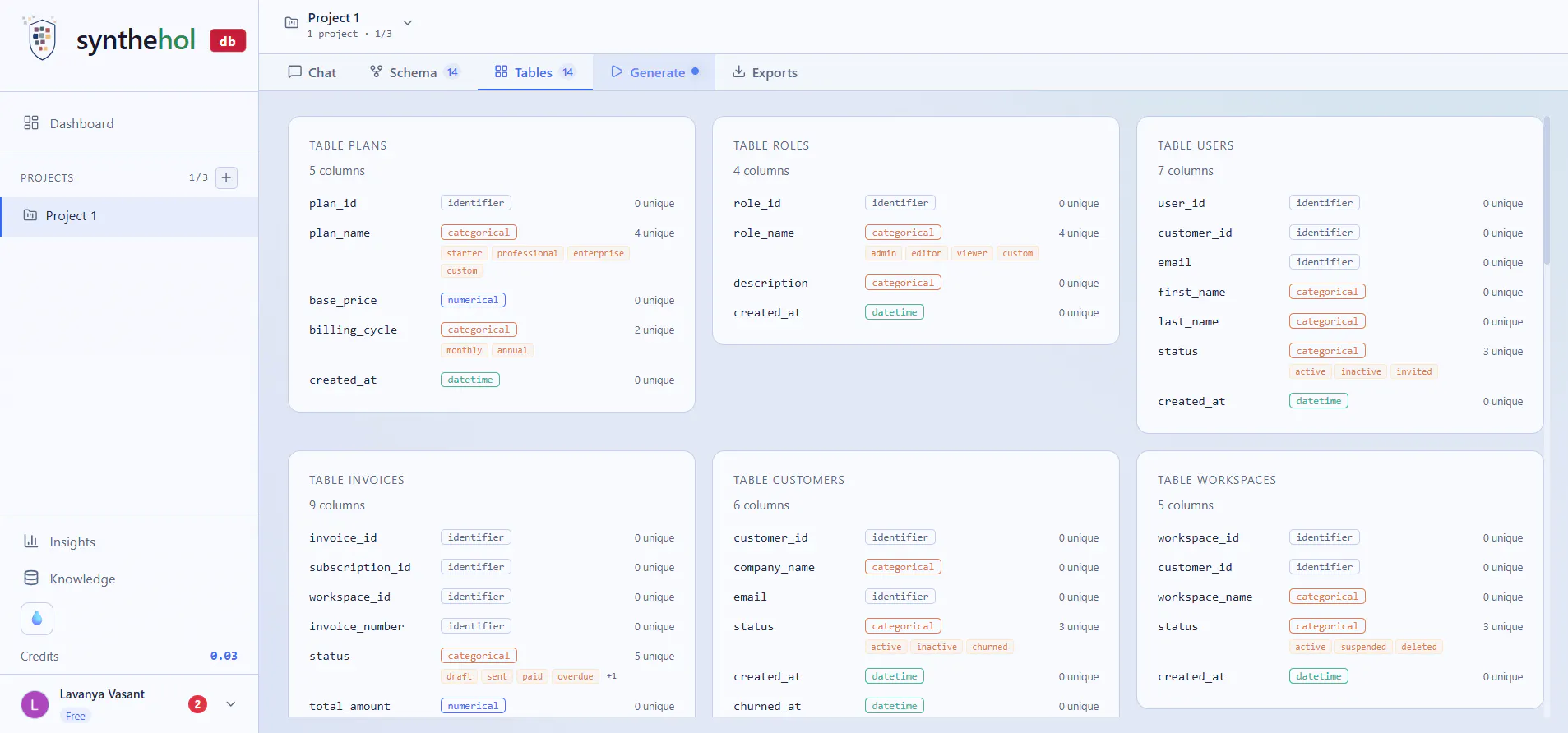Viewport: 1568px width, 733px height.
Task: Click the TABLE USERS card title
Action: coord(1196,145)
